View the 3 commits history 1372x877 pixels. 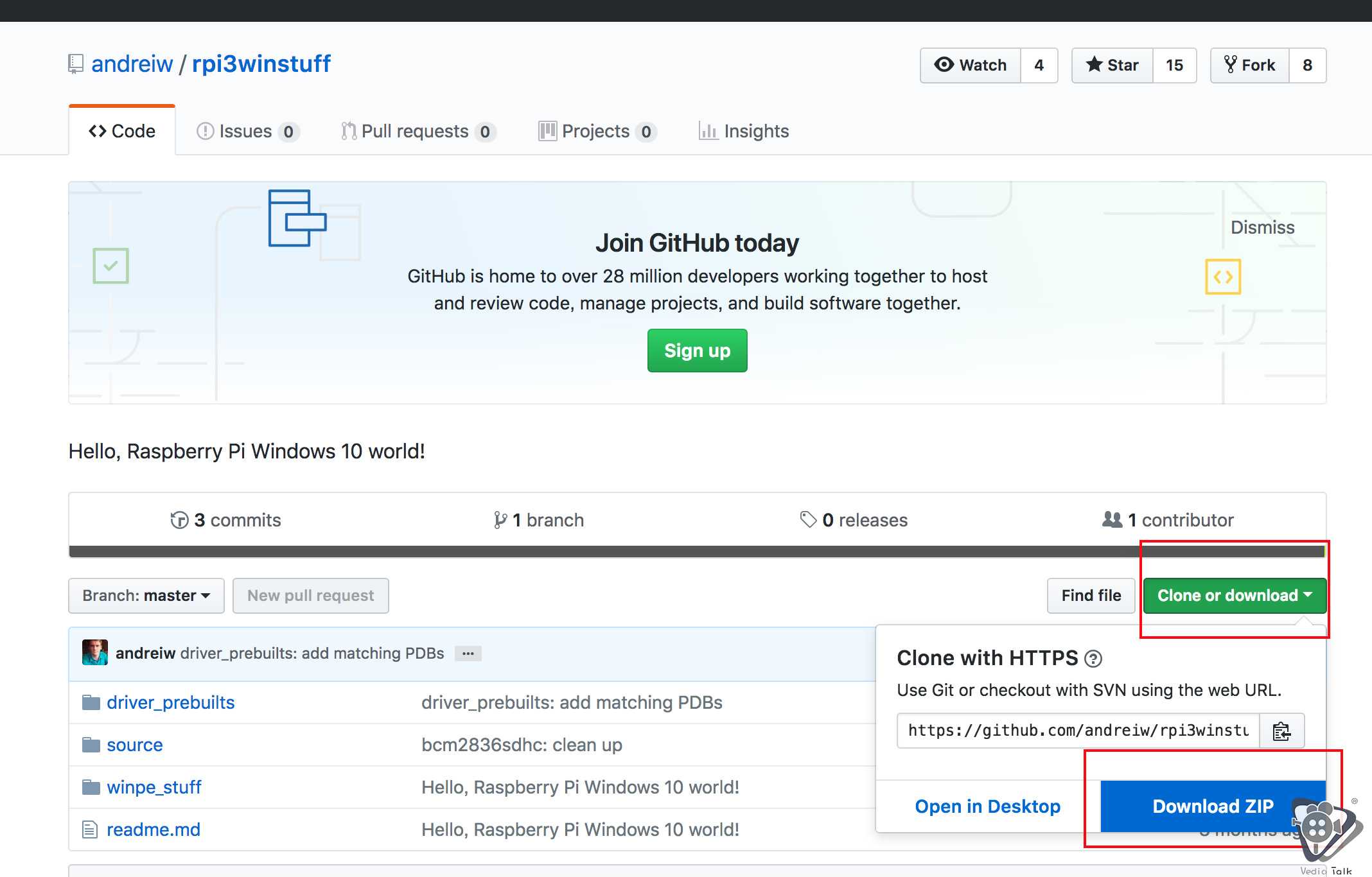pos(226,520)
